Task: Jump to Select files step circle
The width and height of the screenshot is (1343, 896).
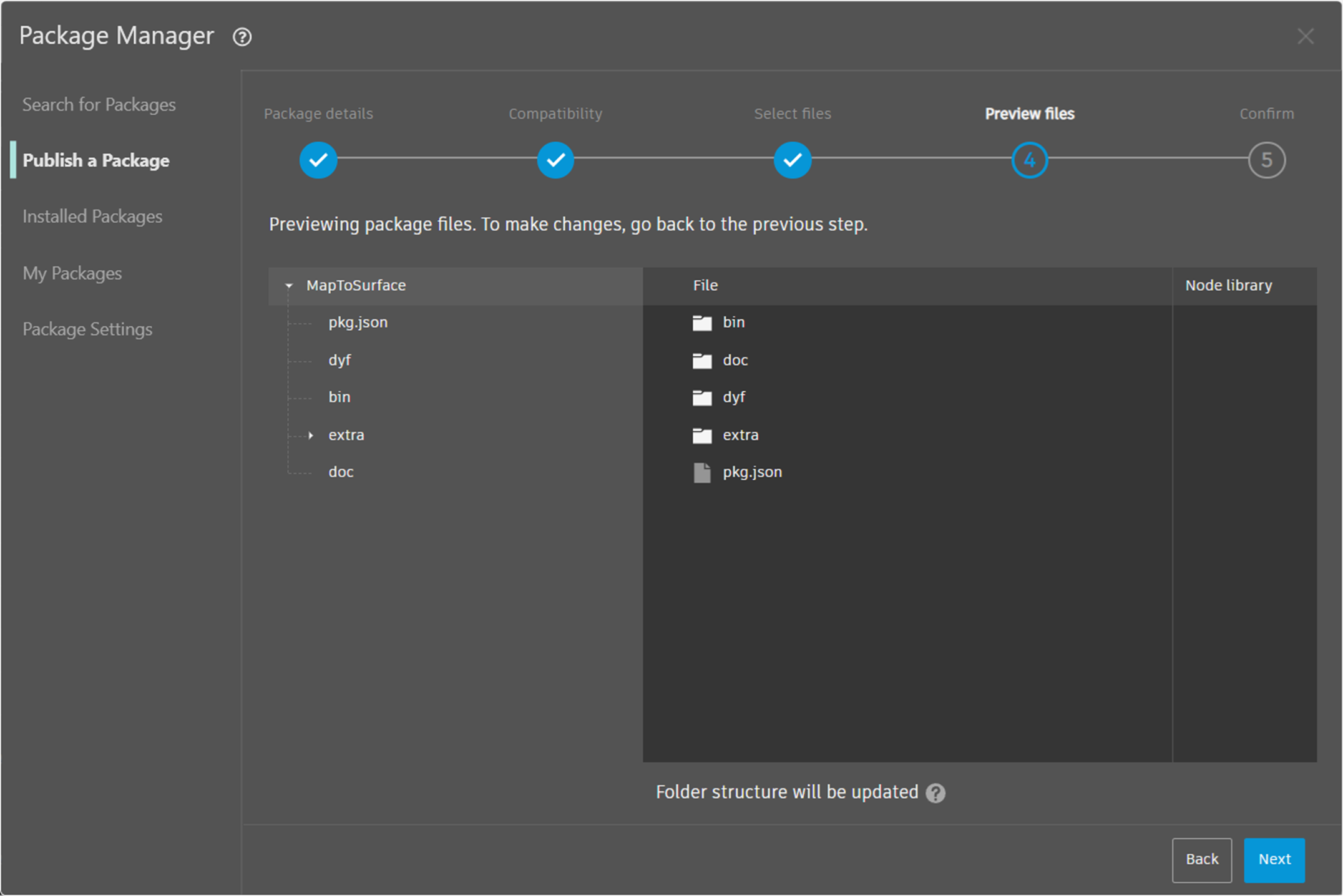Action: pyautogui.click(x=793, y=160)
